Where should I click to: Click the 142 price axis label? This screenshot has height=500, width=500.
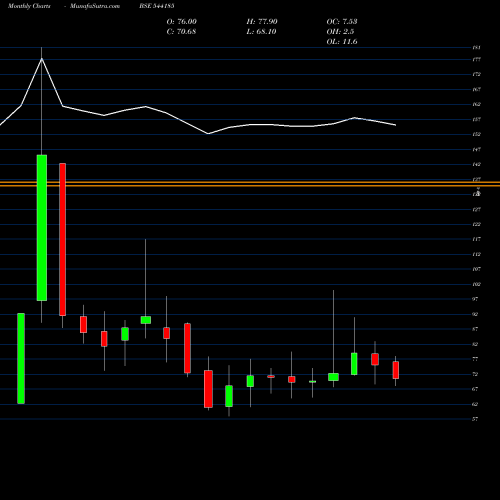tap(477, 164)
